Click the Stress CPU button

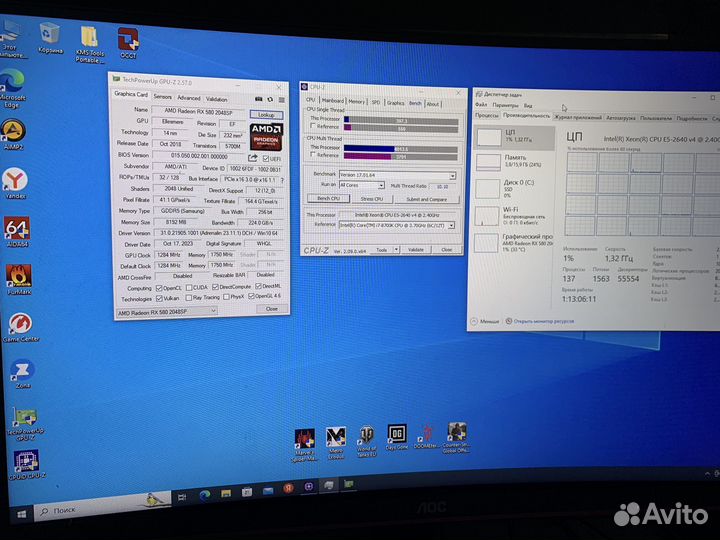point(371,199)
